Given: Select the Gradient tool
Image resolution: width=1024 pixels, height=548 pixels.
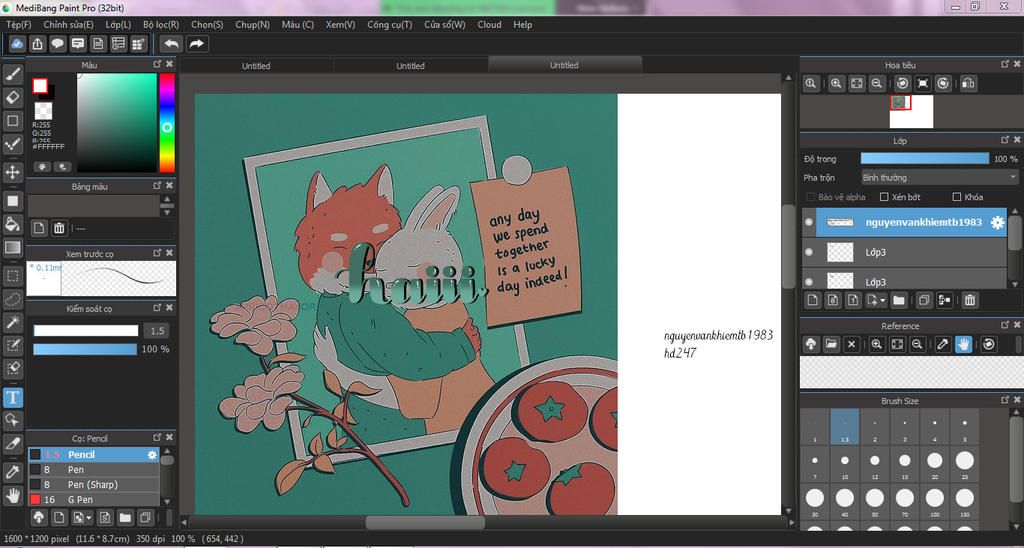Looking at the screenshot, I should tap(12, 248).
